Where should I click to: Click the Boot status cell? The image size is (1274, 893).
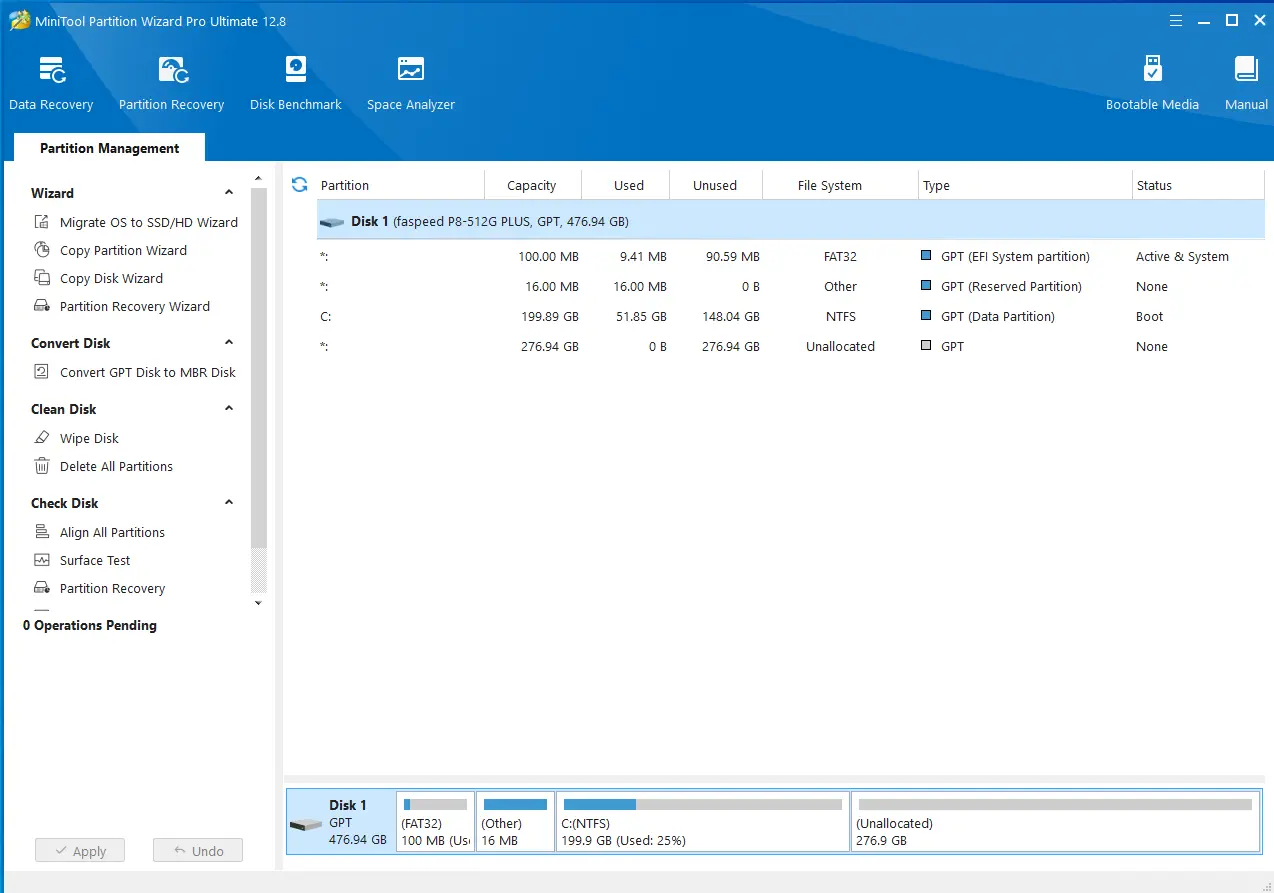coord(1149,316)
